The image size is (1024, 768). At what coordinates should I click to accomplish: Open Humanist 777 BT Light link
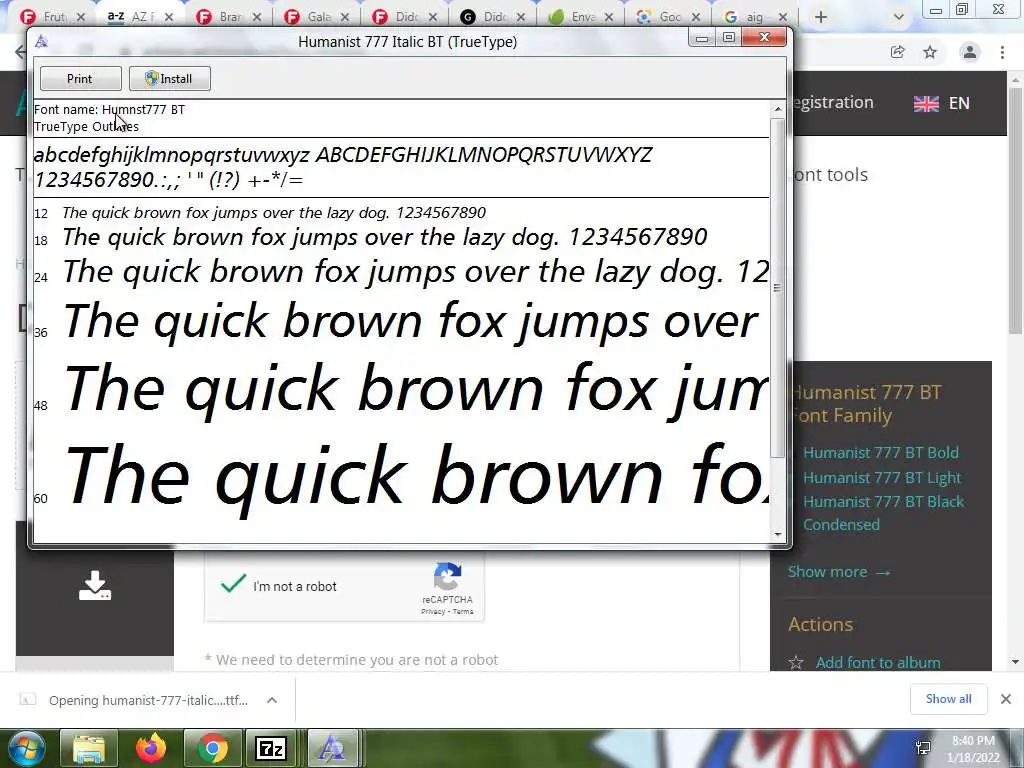(x=882, y=477)
